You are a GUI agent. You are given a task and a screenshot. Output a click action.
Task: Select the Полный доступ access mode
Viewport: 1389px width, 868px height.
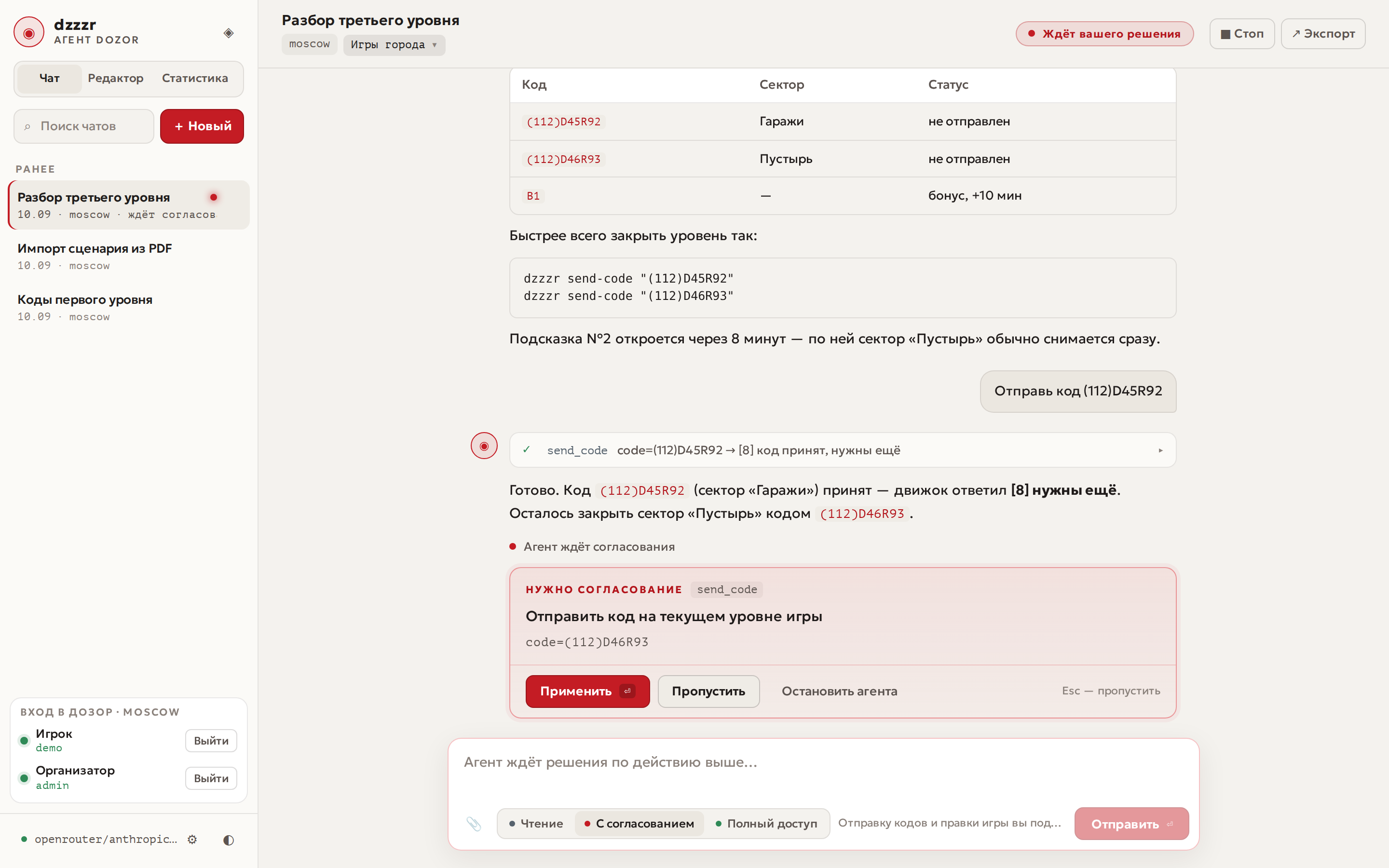766,823
